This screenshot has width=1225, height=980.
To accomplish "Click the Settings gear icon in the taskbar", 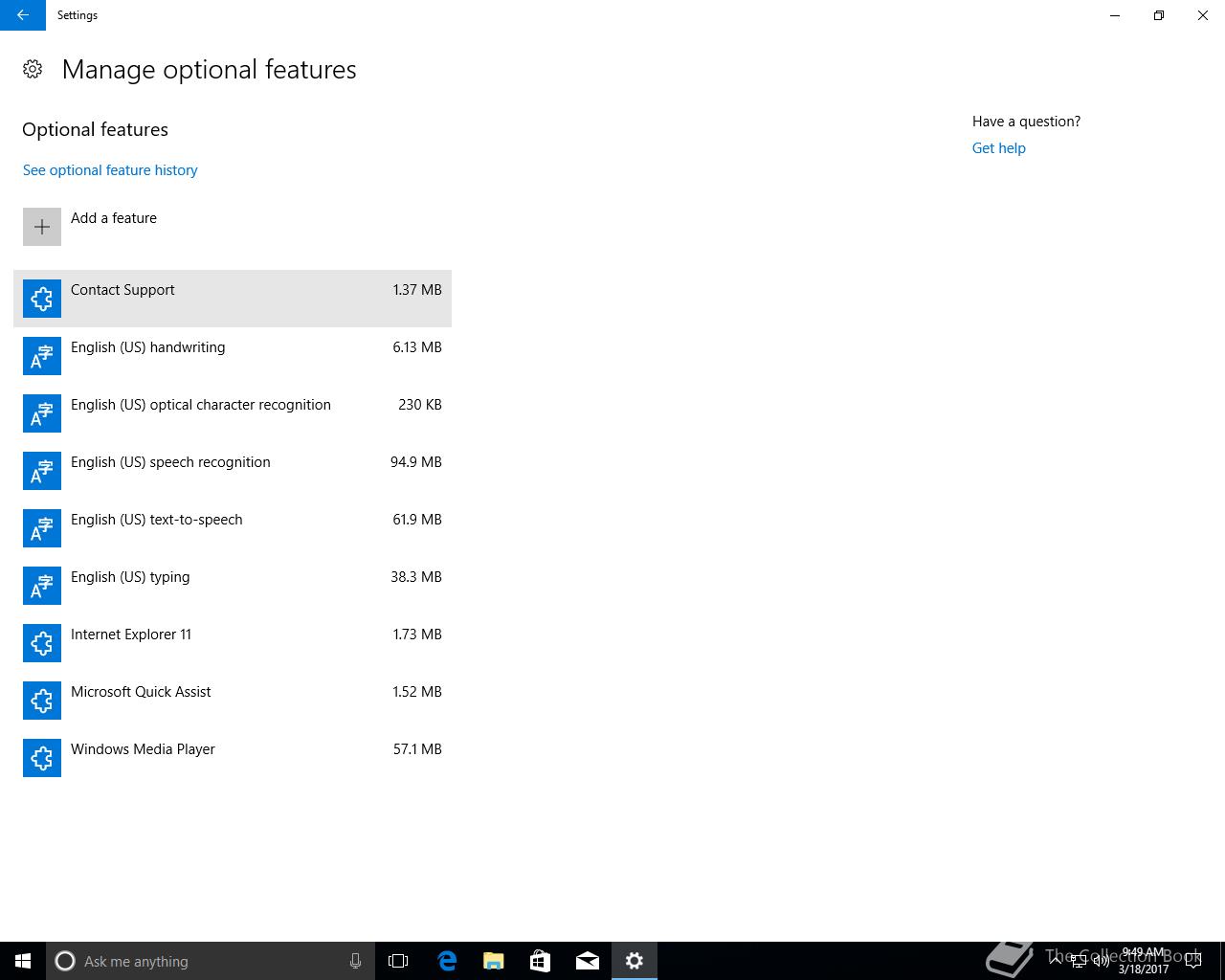I will (635, 961).
